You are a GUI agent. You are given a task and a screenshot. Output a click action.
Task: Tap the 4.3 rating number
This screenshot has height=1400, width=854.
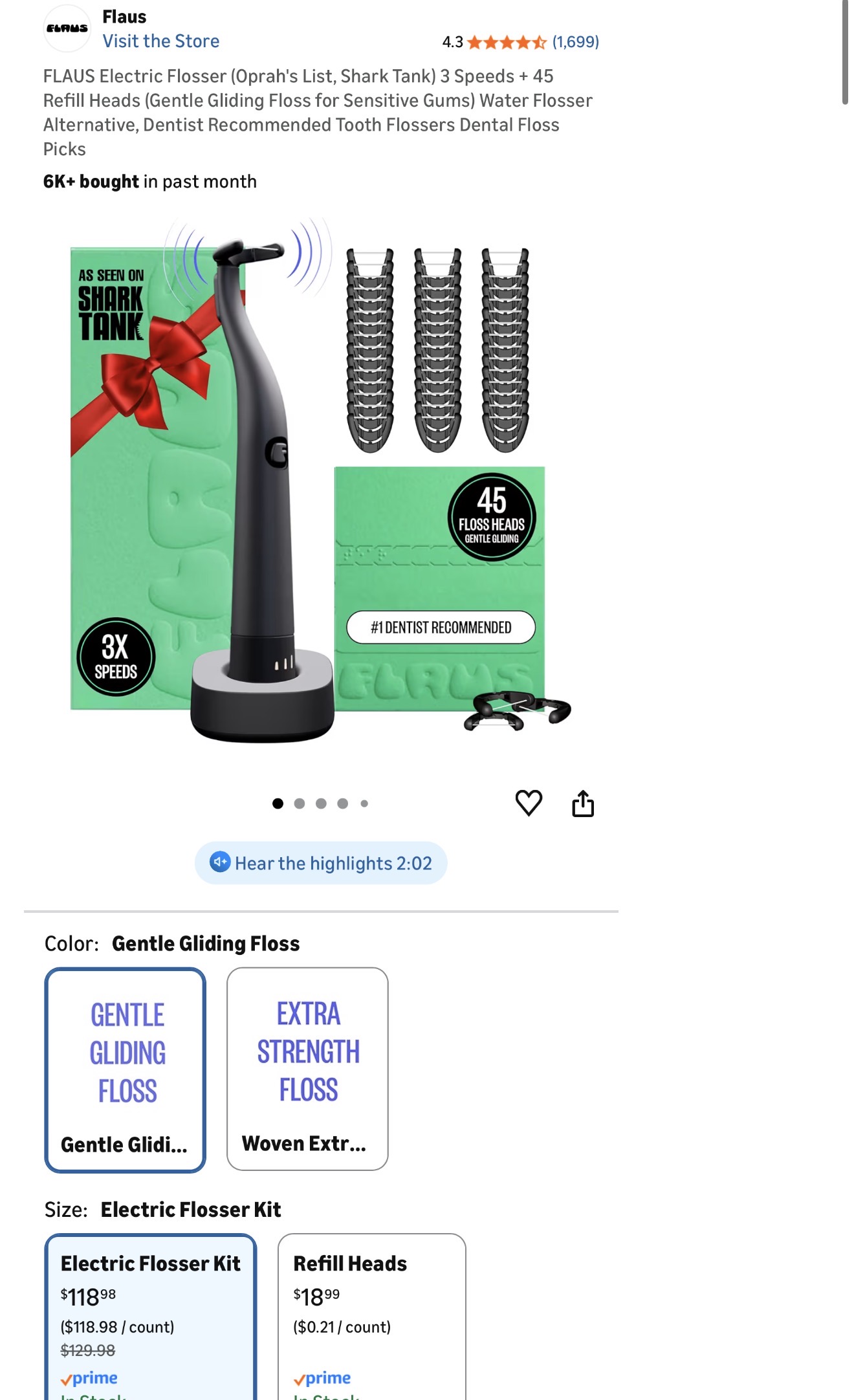(452, 43)
